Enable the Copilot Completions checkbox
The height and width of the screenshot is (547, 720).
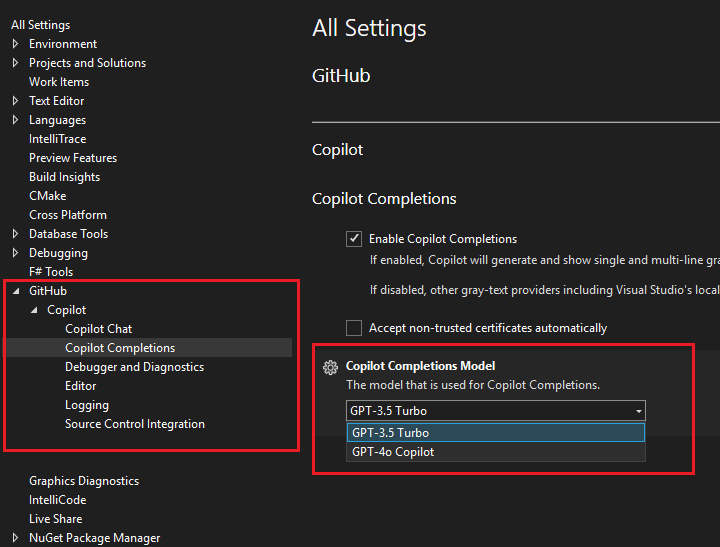353,239
